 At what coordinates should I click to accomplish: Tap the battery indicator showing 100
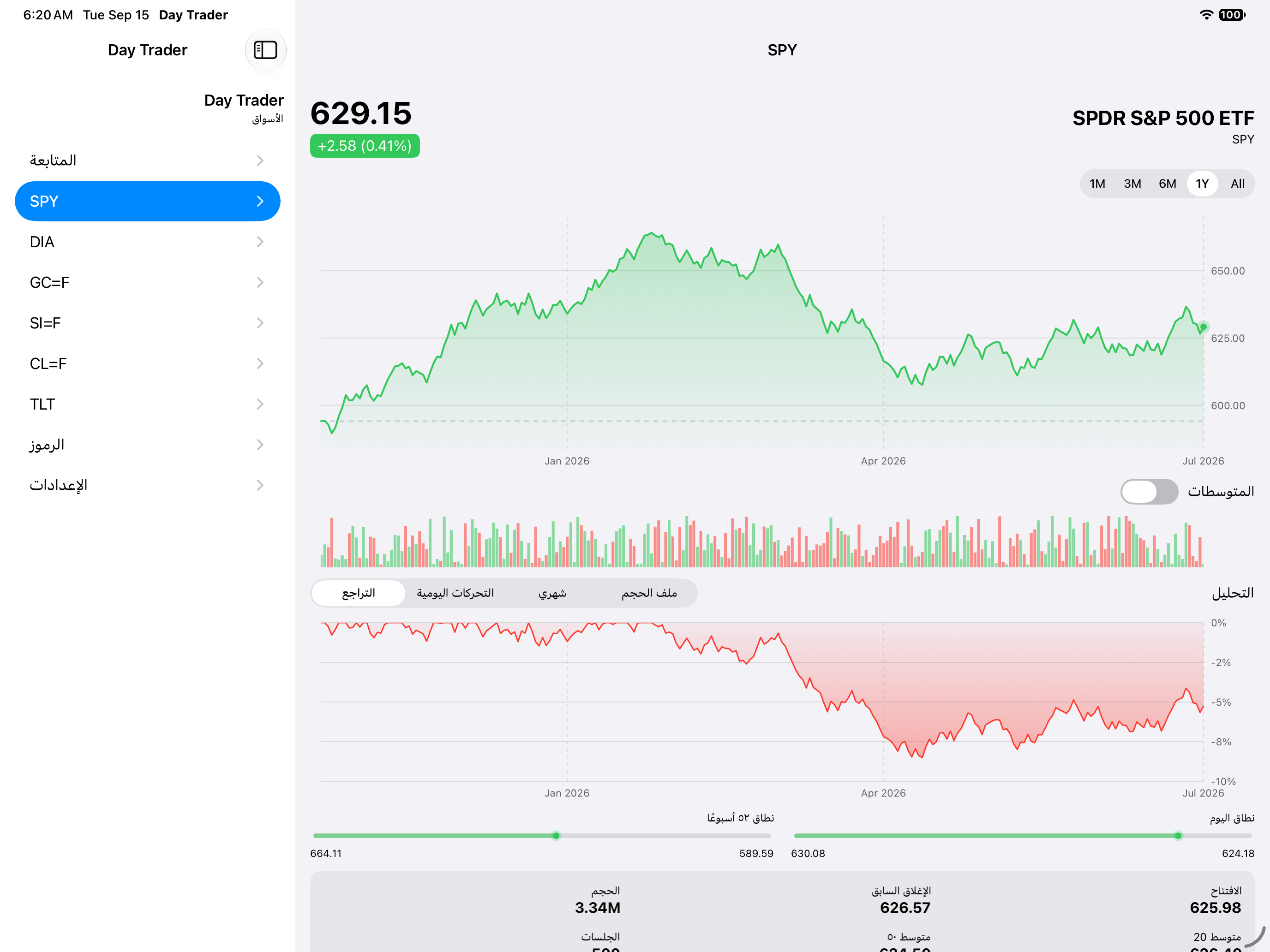[1232, 15]
